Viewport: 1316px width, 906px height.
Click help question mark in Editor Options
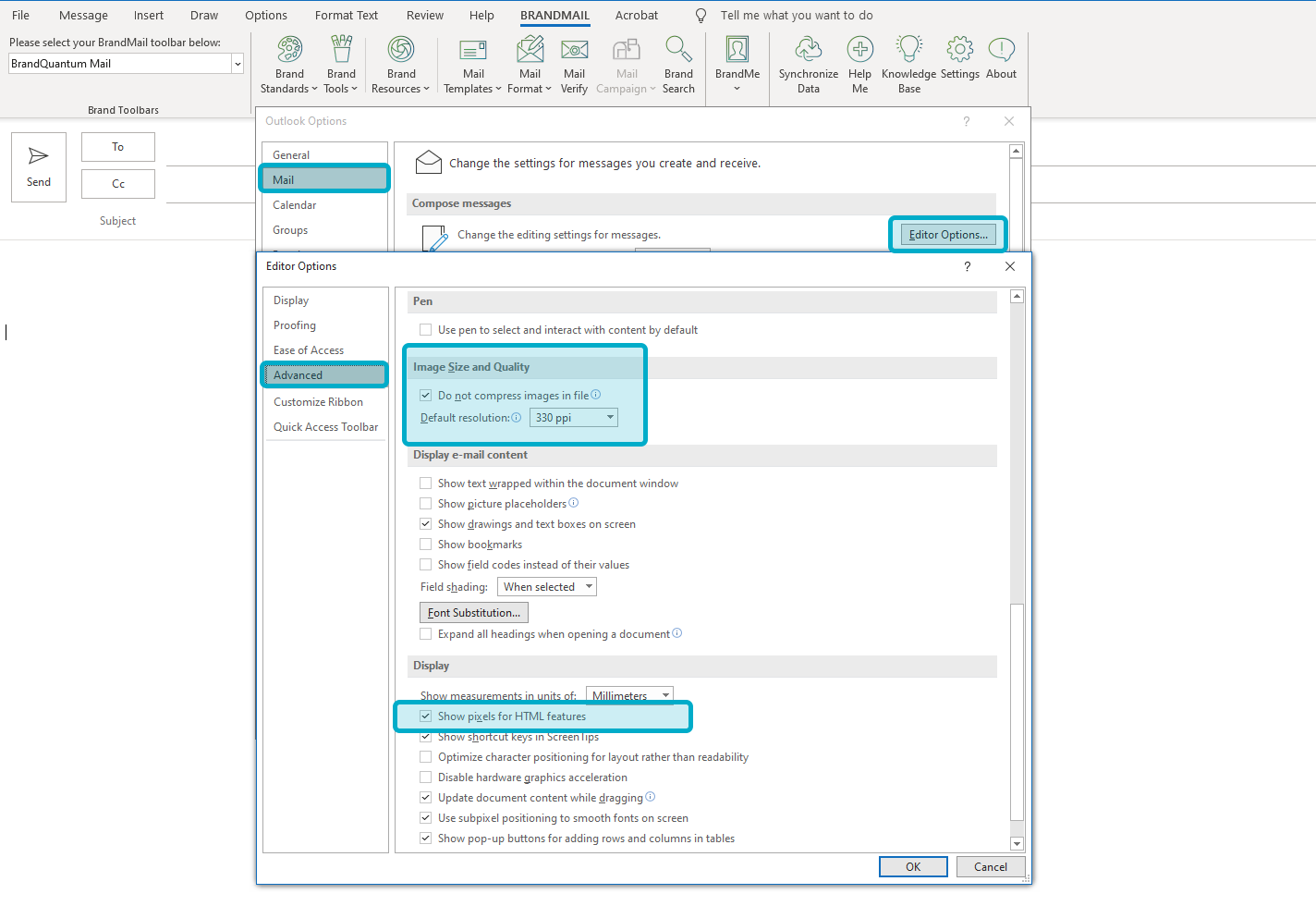pos(968,266)
